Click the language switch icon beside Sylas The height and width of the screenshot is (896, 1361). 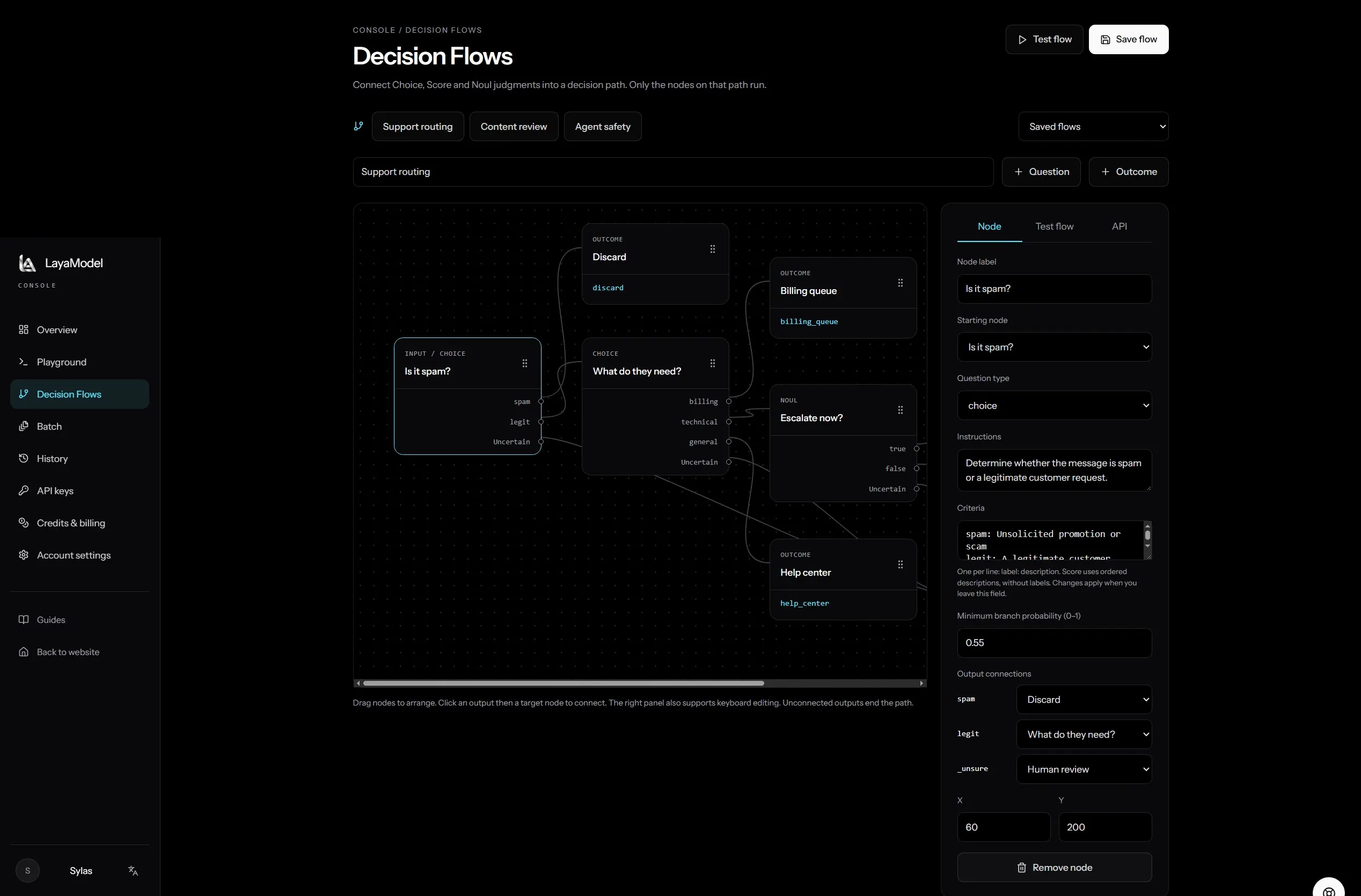click(x=133, y=870)
